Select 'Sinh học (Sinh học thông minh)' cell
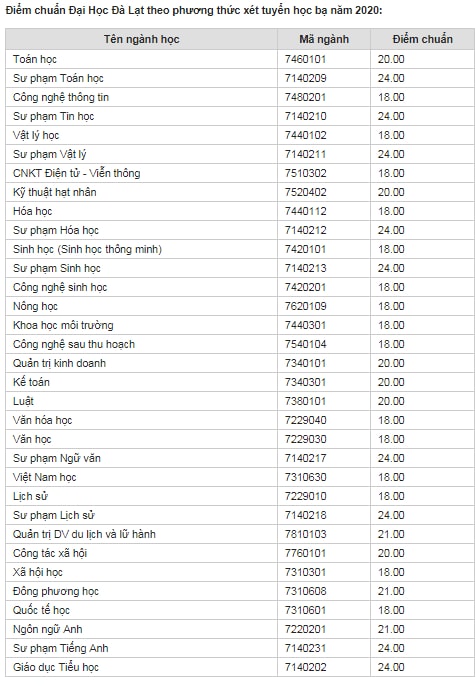Screen dimensions: 476x686 pos(141,249)
